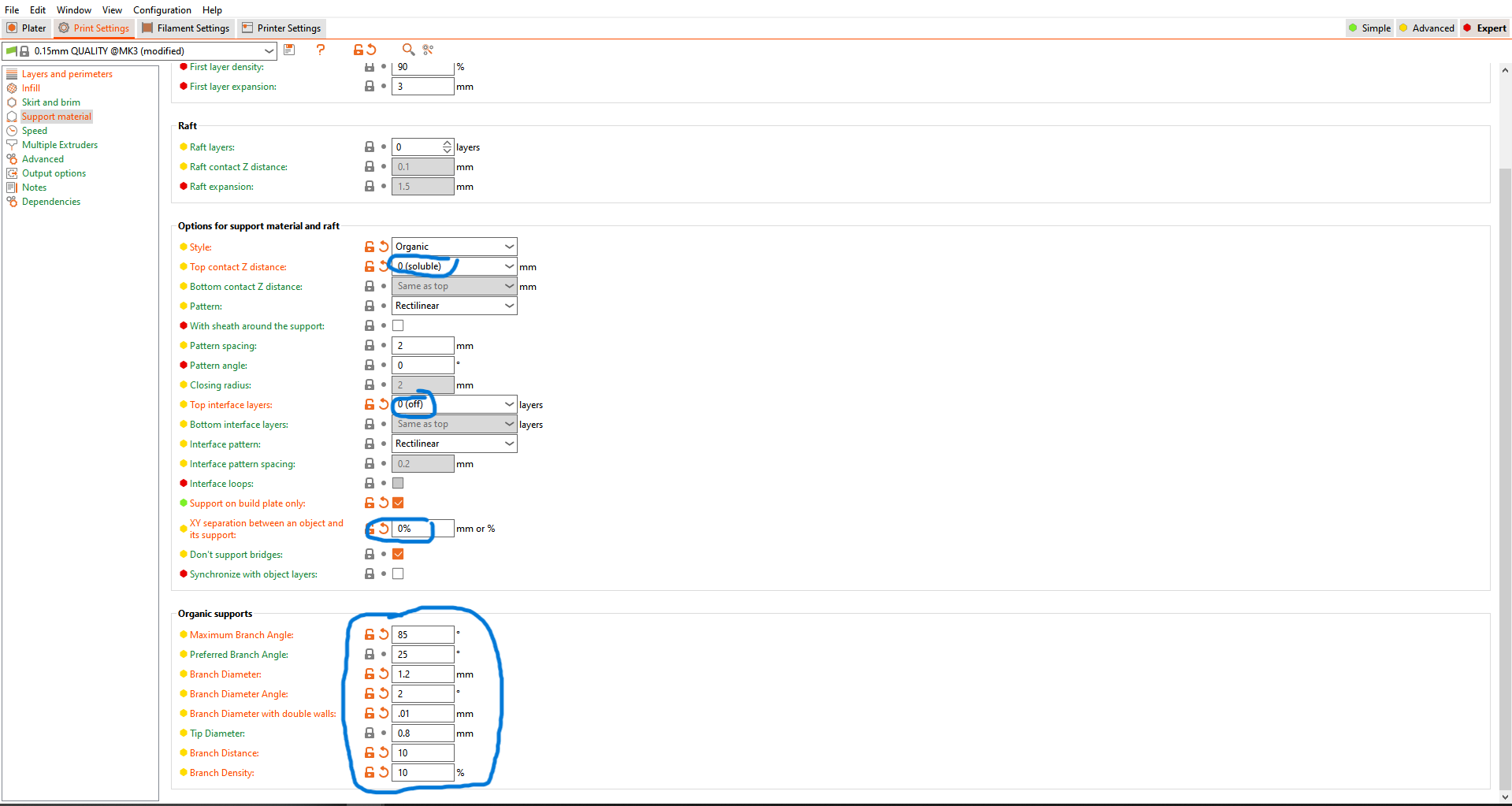Click the Branch Diameter input field
Viewport: 1512px width, 806px height.
[422, 674]
